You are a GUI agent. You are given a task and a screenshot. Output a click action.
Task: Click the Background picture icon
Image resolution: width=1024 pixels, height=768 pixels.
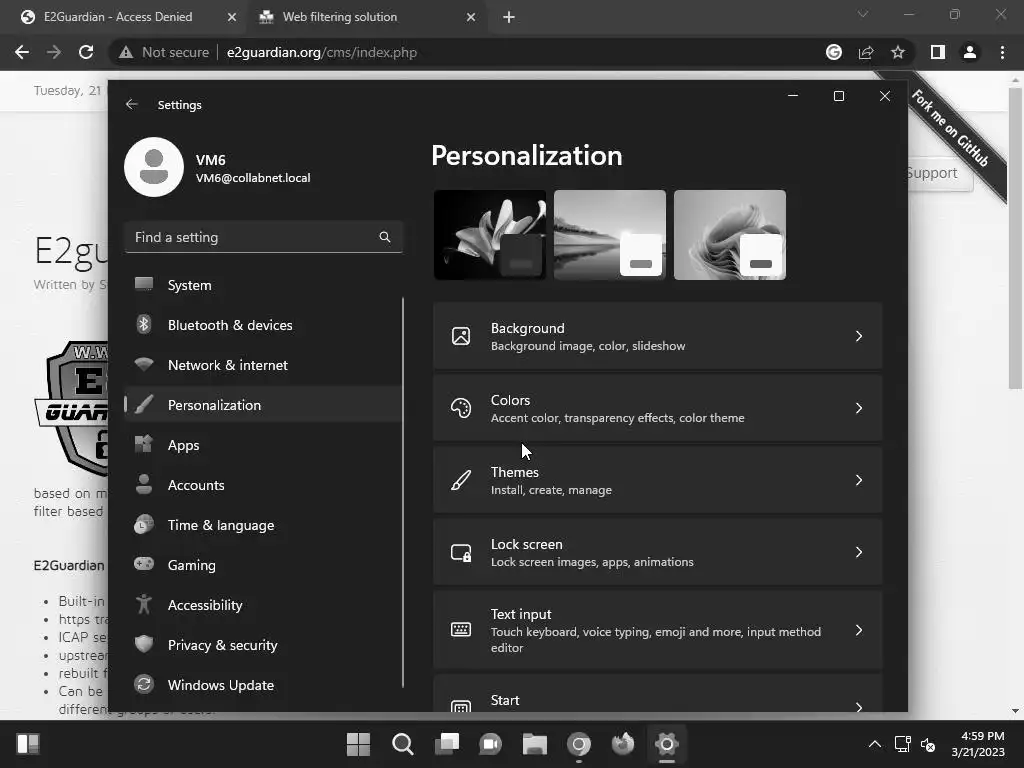[461, 336]
